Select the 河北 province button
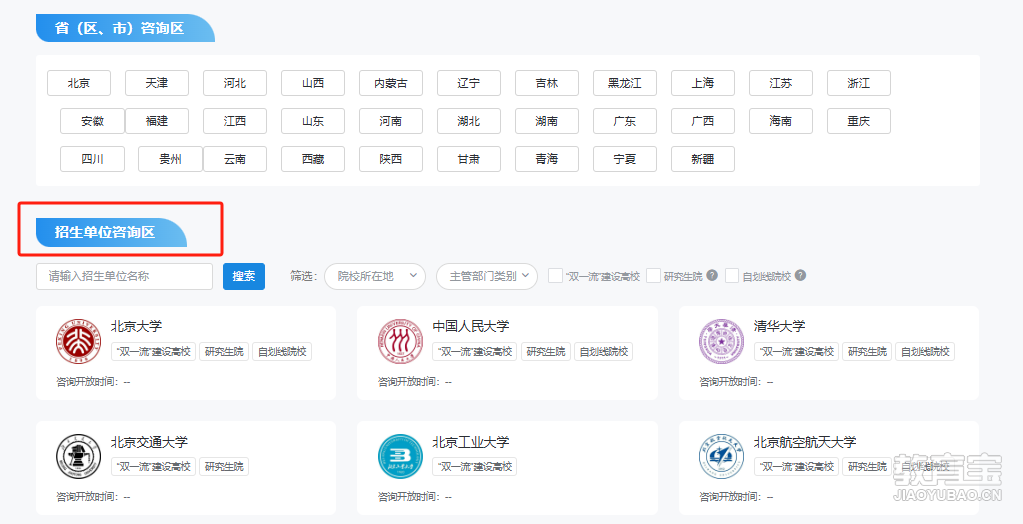This screenshot has width=1023, height=524. click(x=235, y=83)
